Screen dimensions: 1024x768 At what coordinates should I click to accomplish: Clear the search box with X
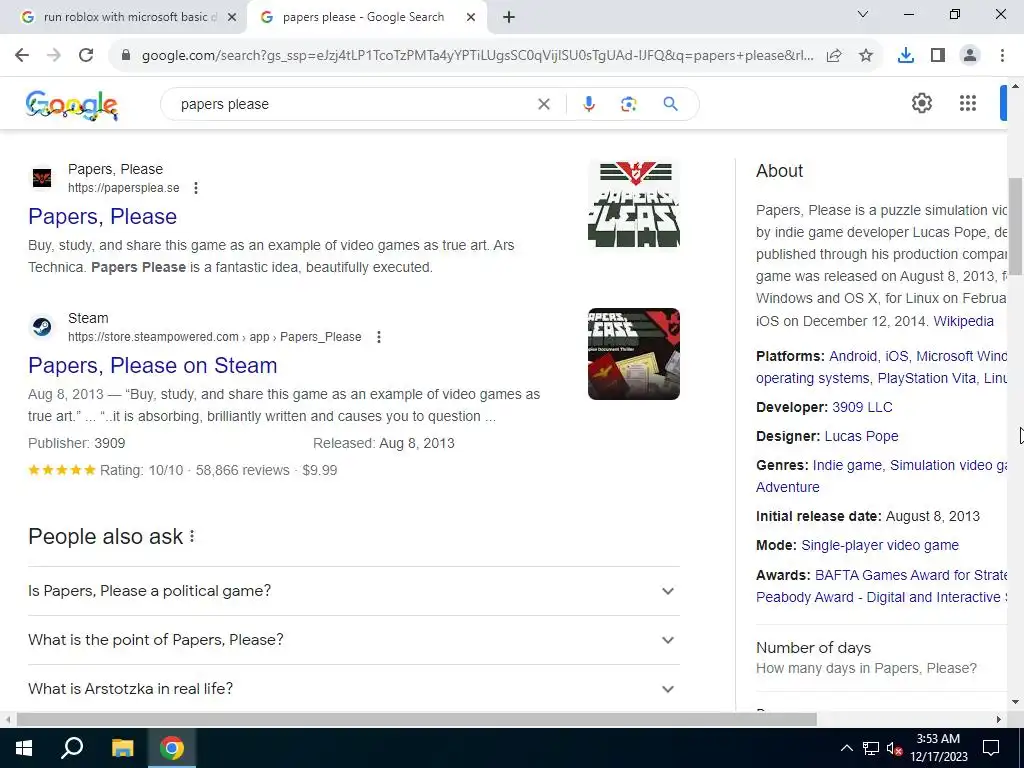(x=543, y=104)
